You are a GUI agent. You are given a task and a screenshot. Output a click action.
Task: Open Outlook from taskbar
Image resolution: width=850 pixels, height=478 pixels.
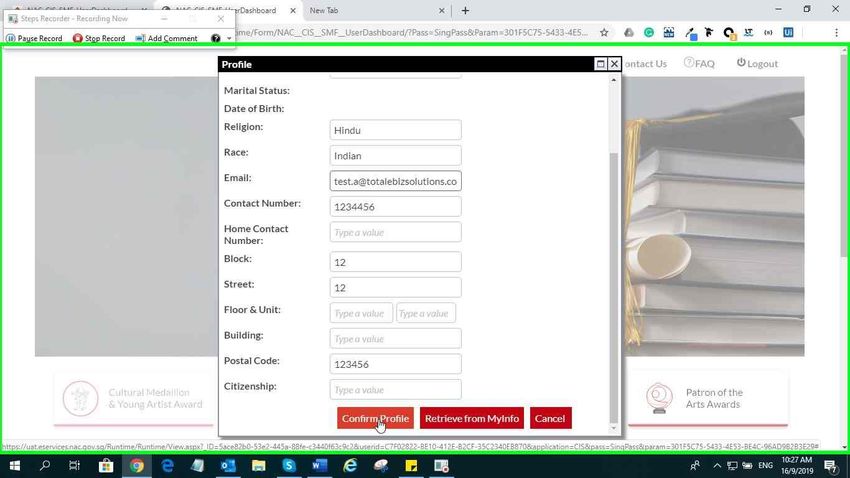[x=228, y=466]
